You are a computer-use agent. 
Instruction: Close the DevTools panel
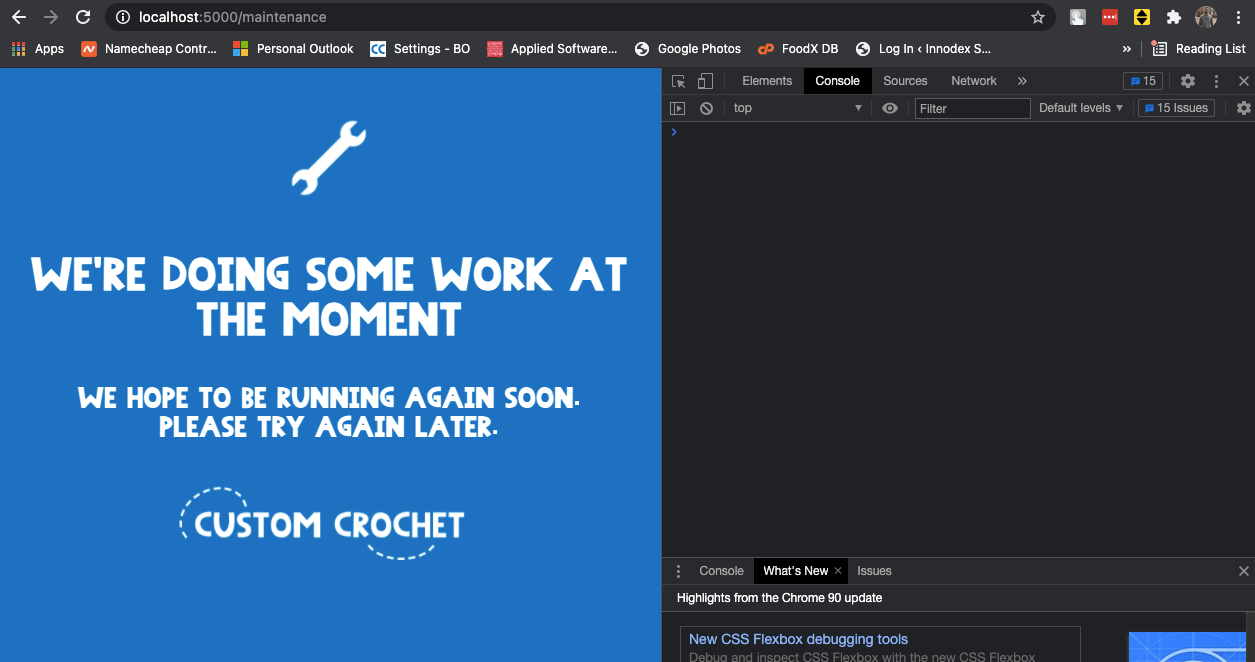(1244, 81)
